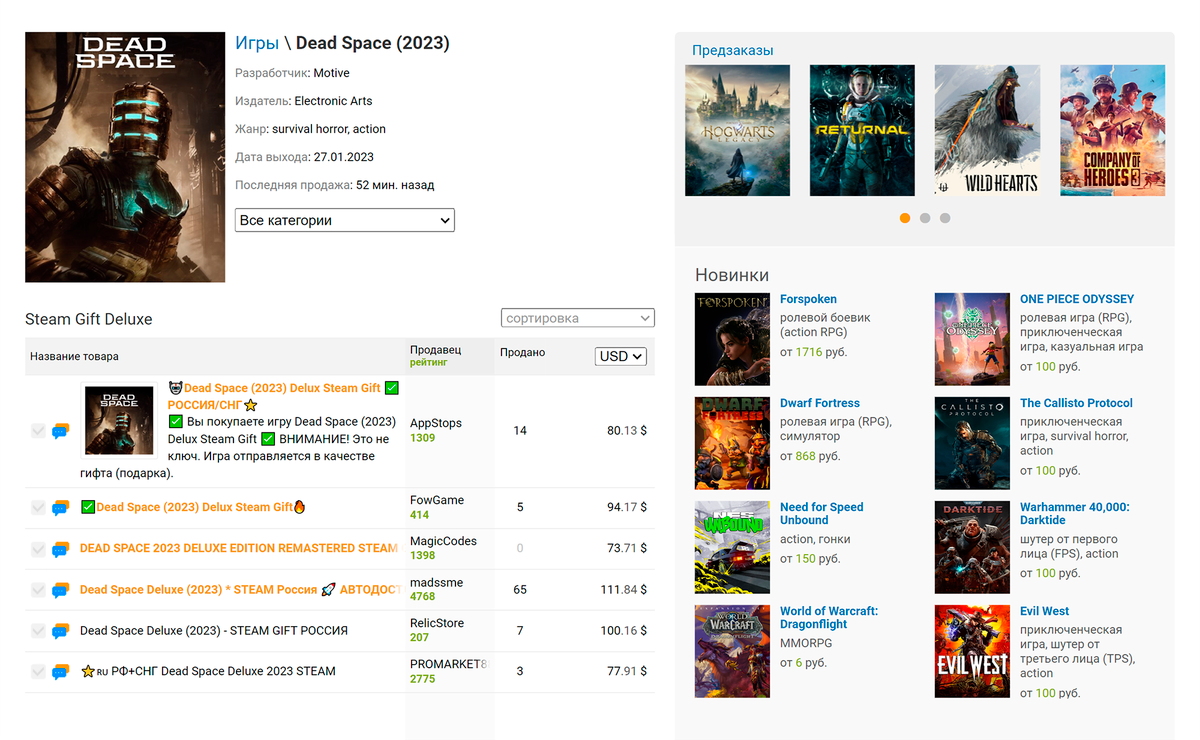1200x740 pixels.
Task: Click seller name PROMARKET
Action: pyautogui.click(x=448, y=664)
